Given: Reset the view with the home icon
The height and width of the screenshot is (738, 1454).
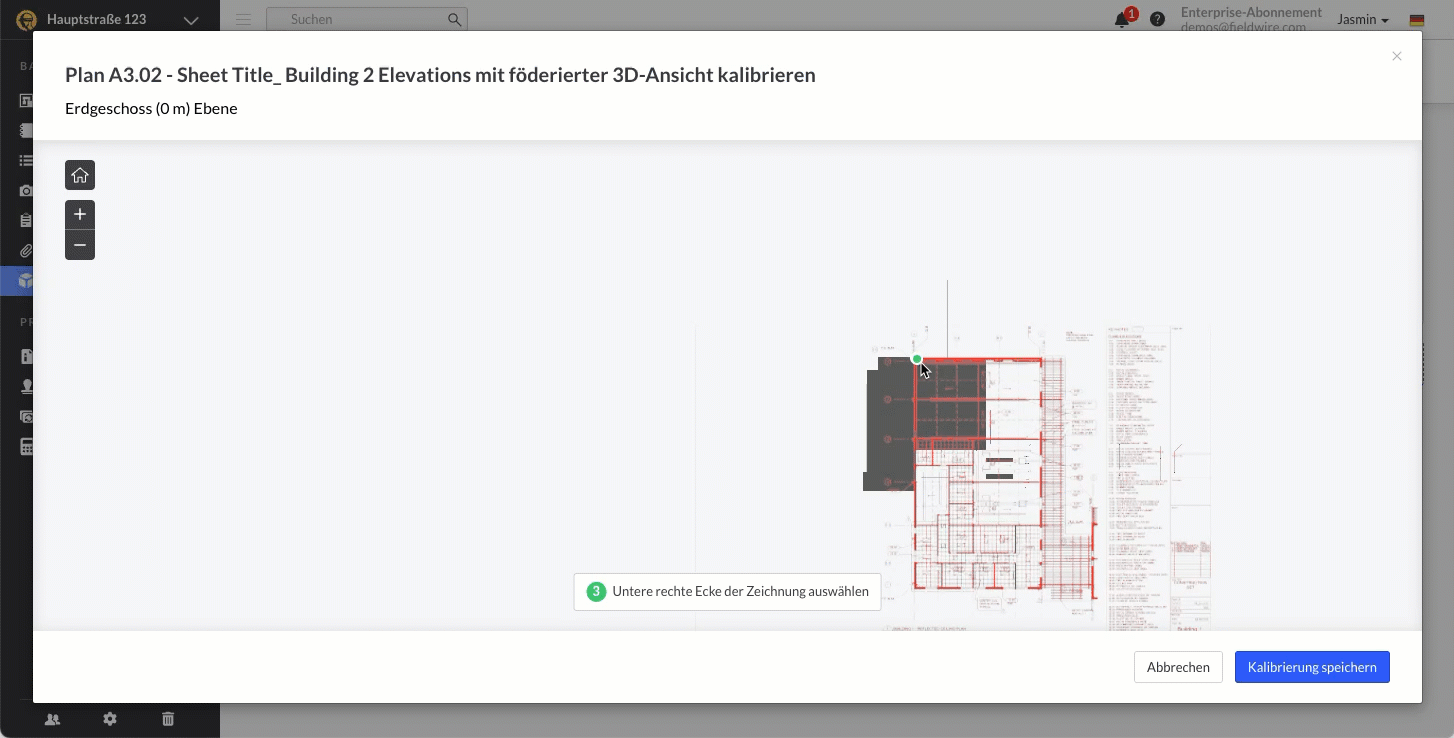Looking at the screenshot, I should pos(80,175).
